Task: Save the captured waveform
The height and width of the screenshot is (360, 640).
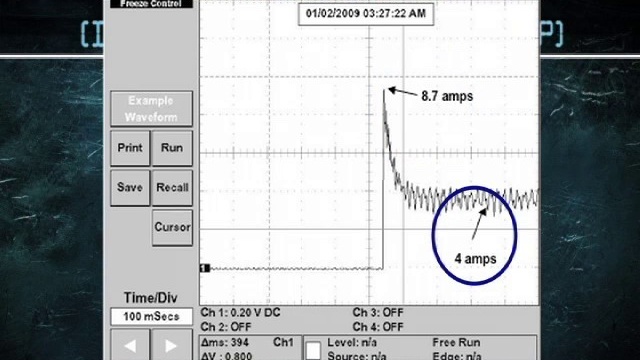Action: pos(130,188)
